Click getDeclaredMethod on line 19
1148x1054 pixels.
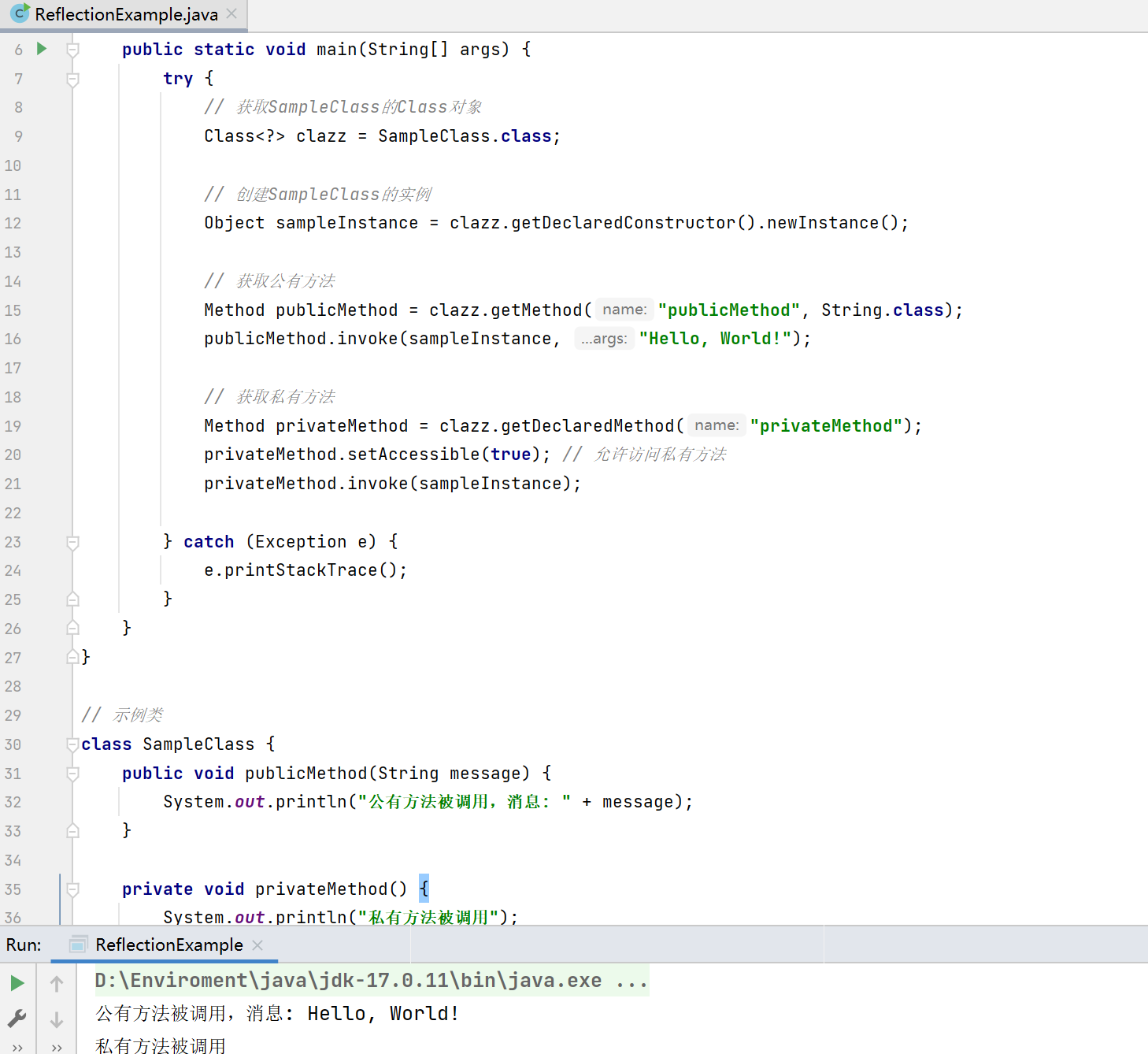[587, 426]
